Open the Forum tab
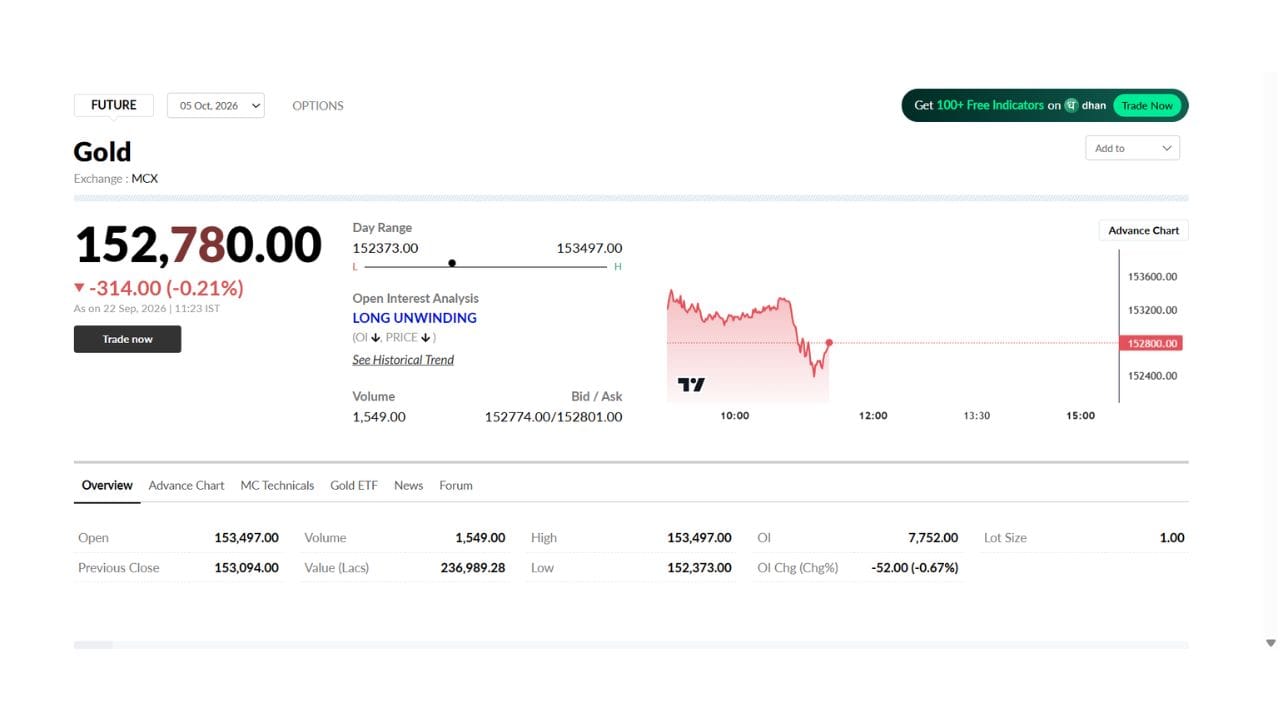The image size is (1280, 720). [x=456, y=485]
